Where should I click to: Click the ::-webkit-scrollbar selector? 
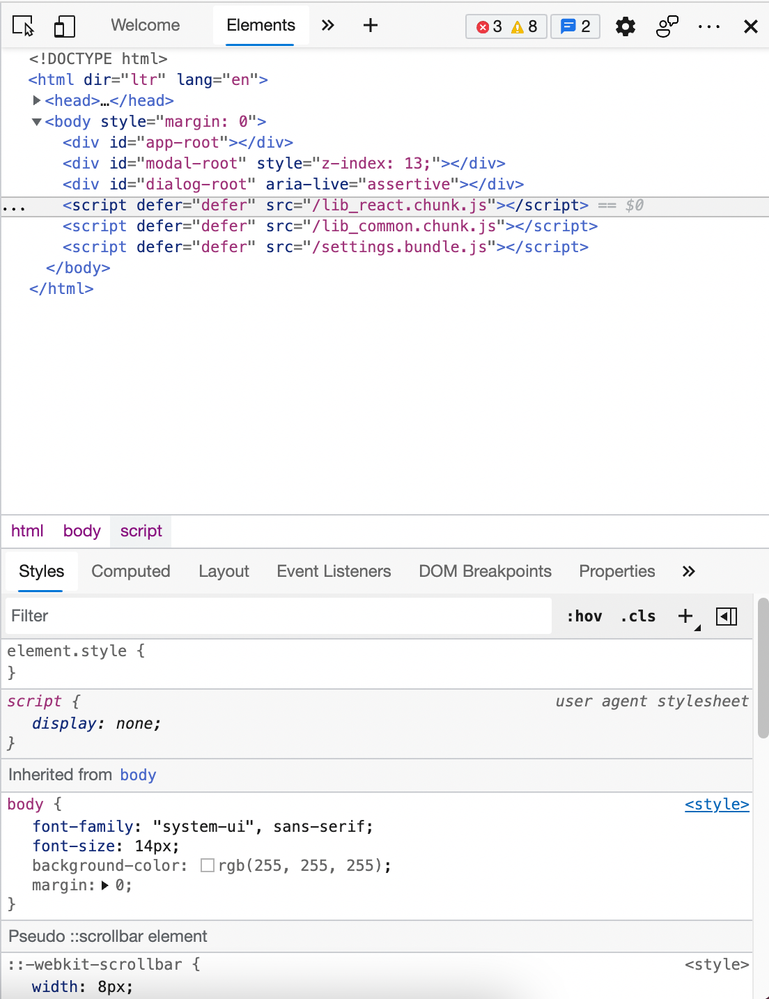tap(95, 965)
